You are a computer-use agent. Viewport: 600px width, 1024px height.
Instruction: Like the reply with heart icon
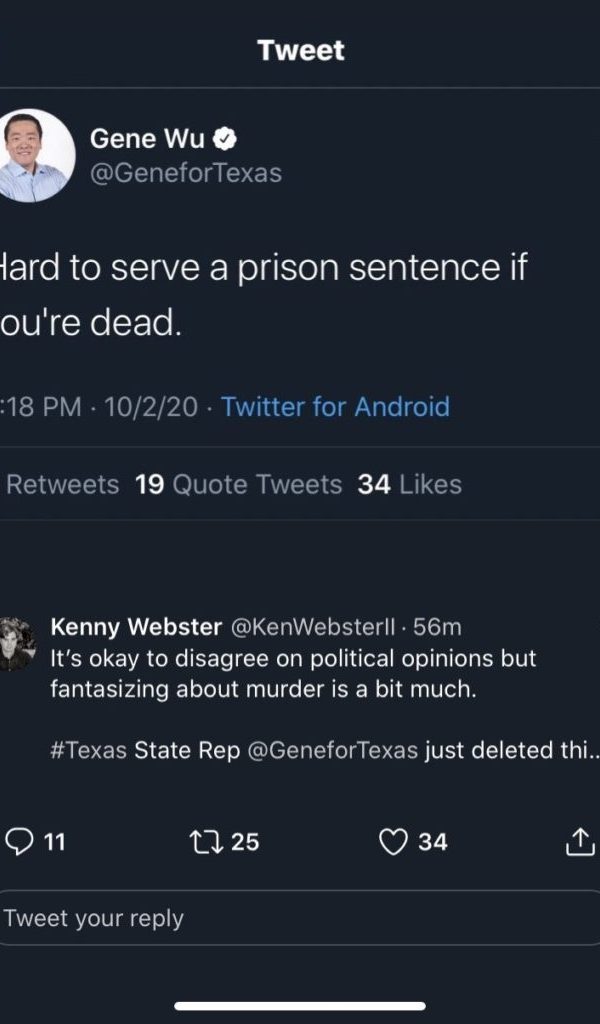click(x=394, y=842)
